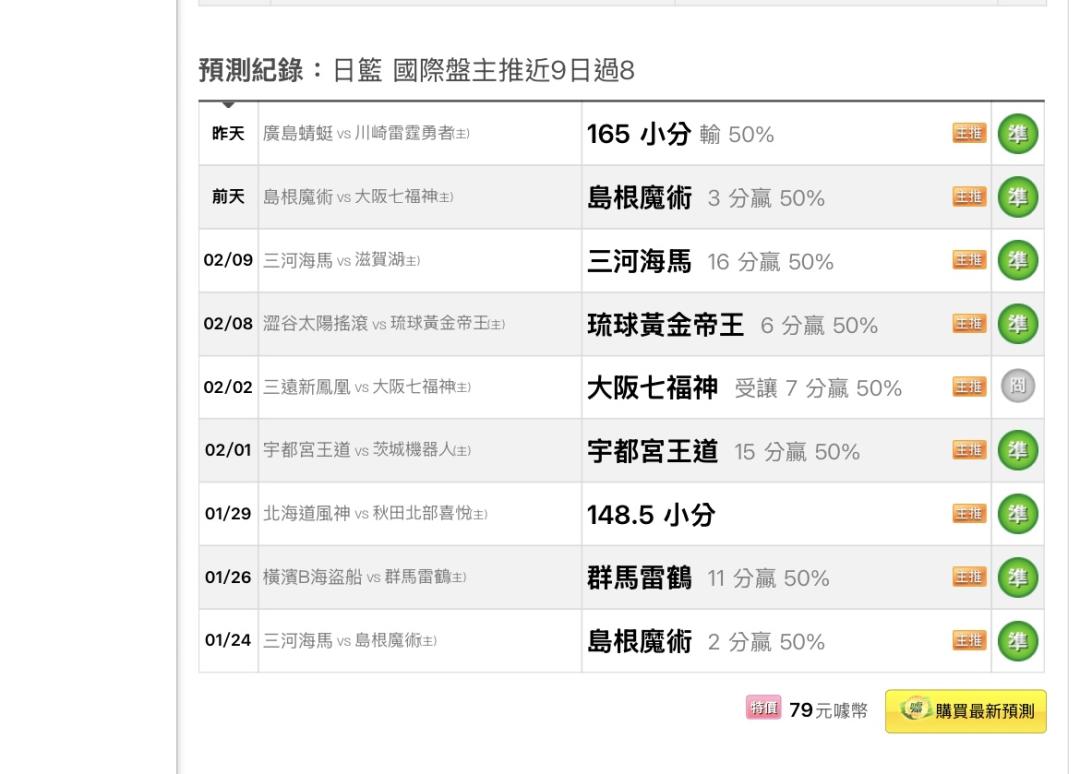Click the 大阪七福神 受讓 7 分贏 prediction

pos(745,388)
